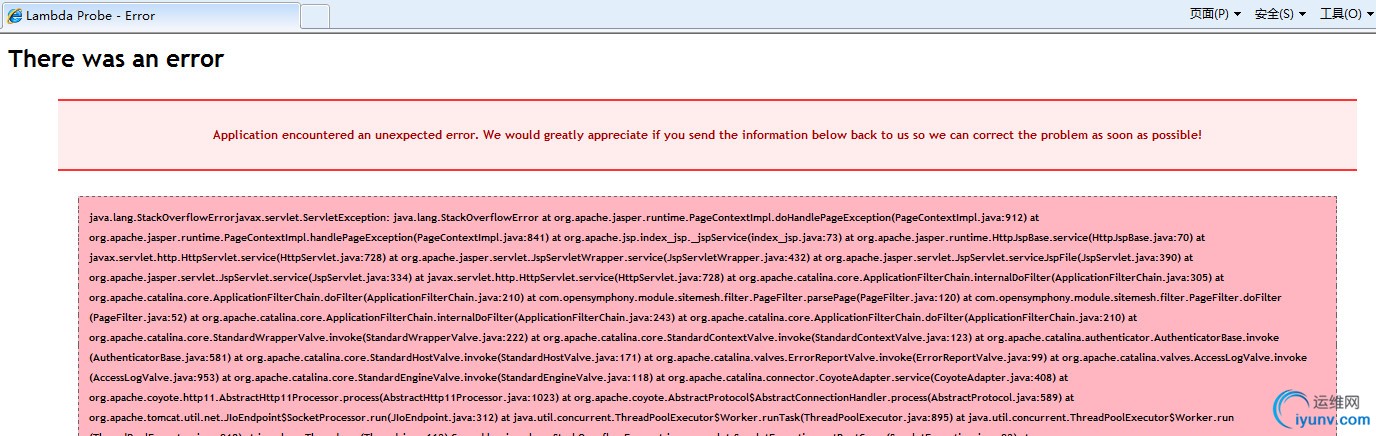Open the 安全(S) menu
The width and height of the screenshot is (1376, 436).
point(1280,14)
